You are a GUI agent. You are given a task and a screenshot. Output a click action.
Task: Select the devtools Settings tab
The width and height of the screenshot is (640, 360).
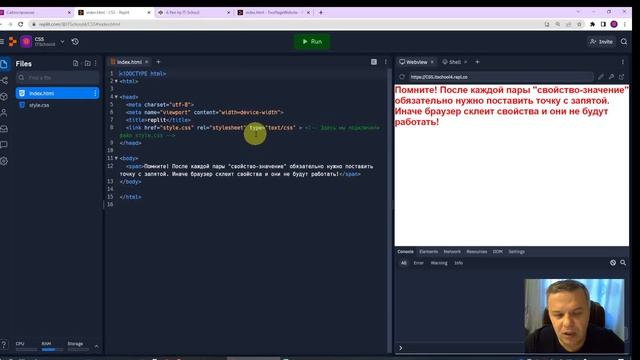517,252
